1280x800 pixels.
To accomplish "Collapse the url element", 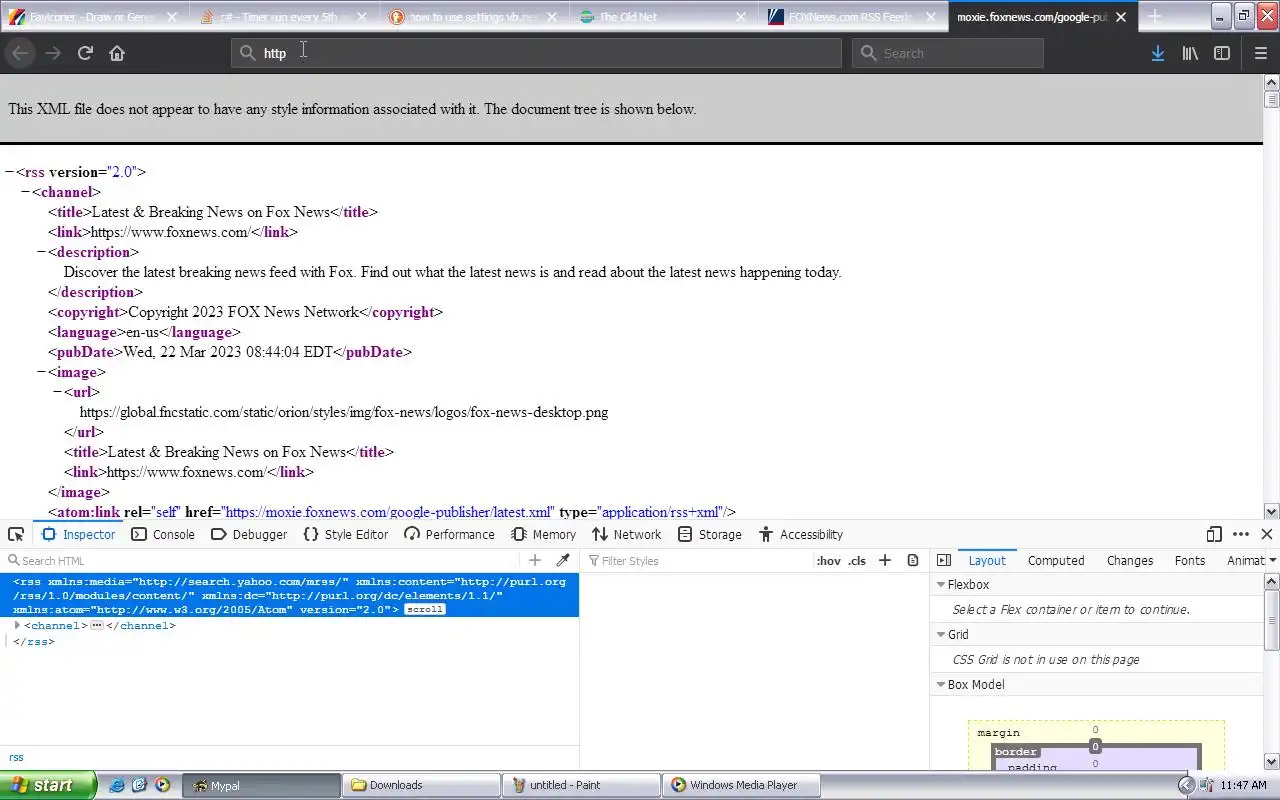I will click(x=57, y=392).
